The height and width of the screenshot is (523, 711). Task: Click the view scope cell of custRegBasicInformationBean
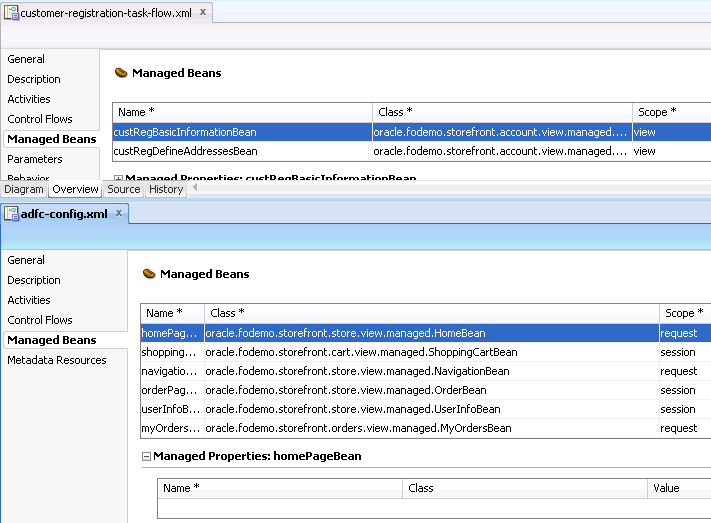coord(672,132)
